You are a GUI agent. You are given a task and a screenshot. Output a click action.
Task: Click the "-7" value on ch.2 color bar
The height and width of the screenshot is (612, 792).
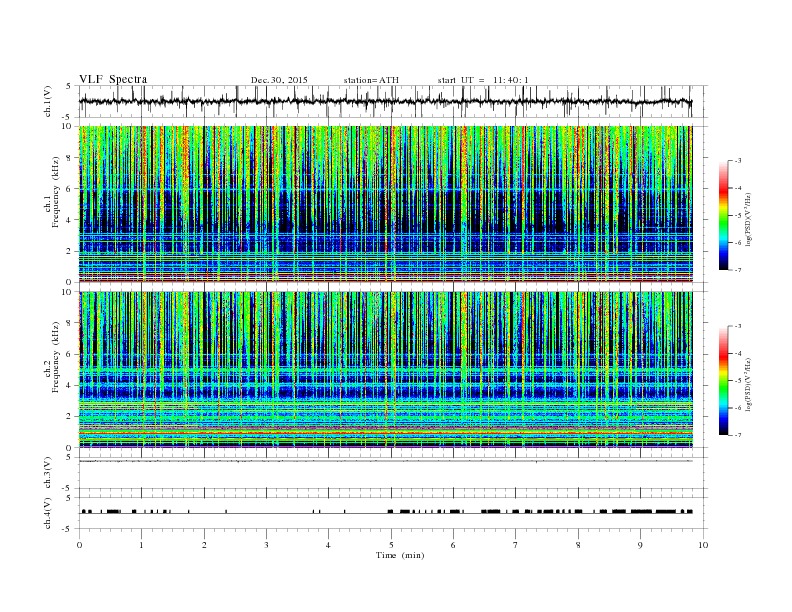click(738, 435)
